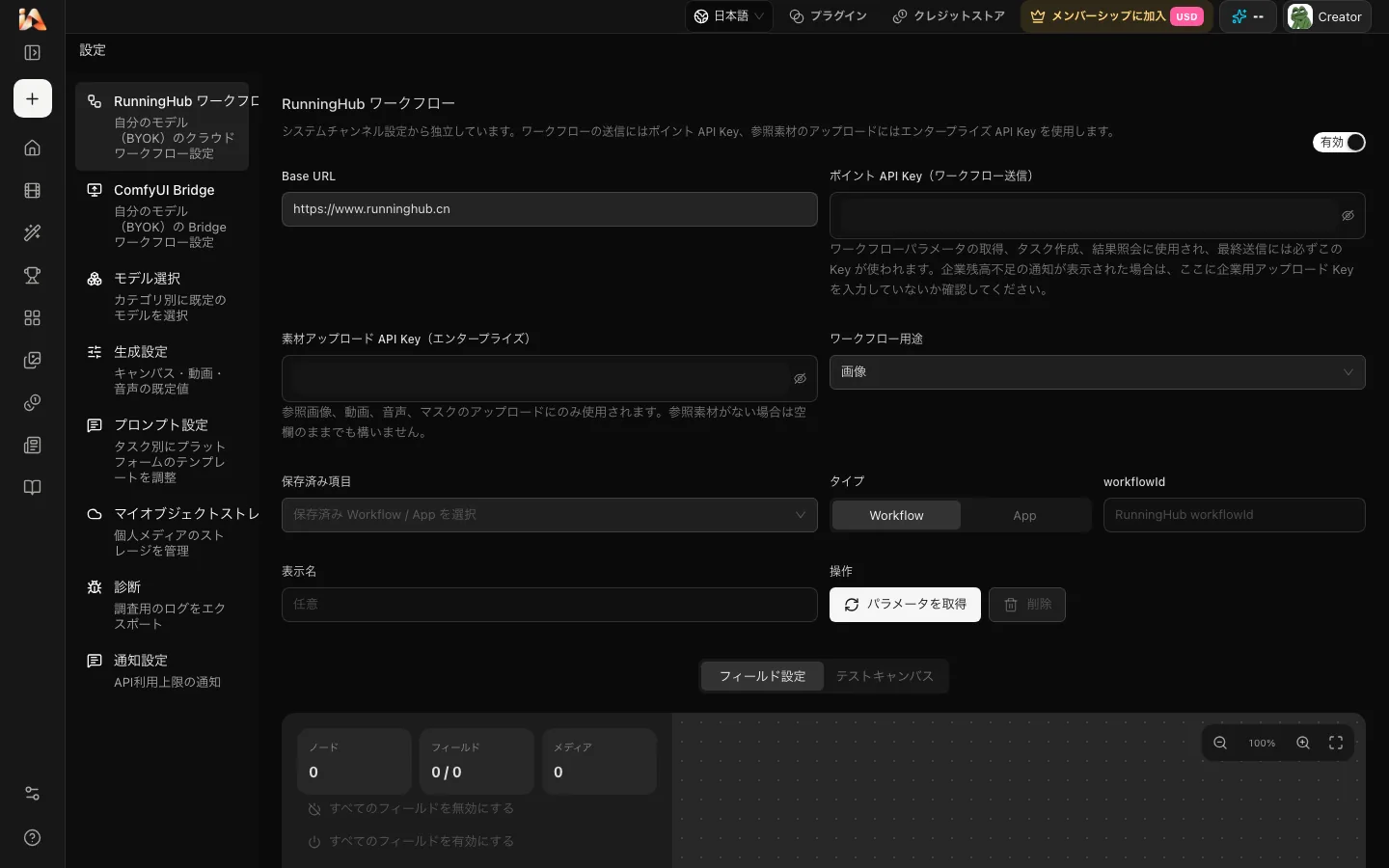Click すべてのフィールドを有効にする

click(411, 841)
